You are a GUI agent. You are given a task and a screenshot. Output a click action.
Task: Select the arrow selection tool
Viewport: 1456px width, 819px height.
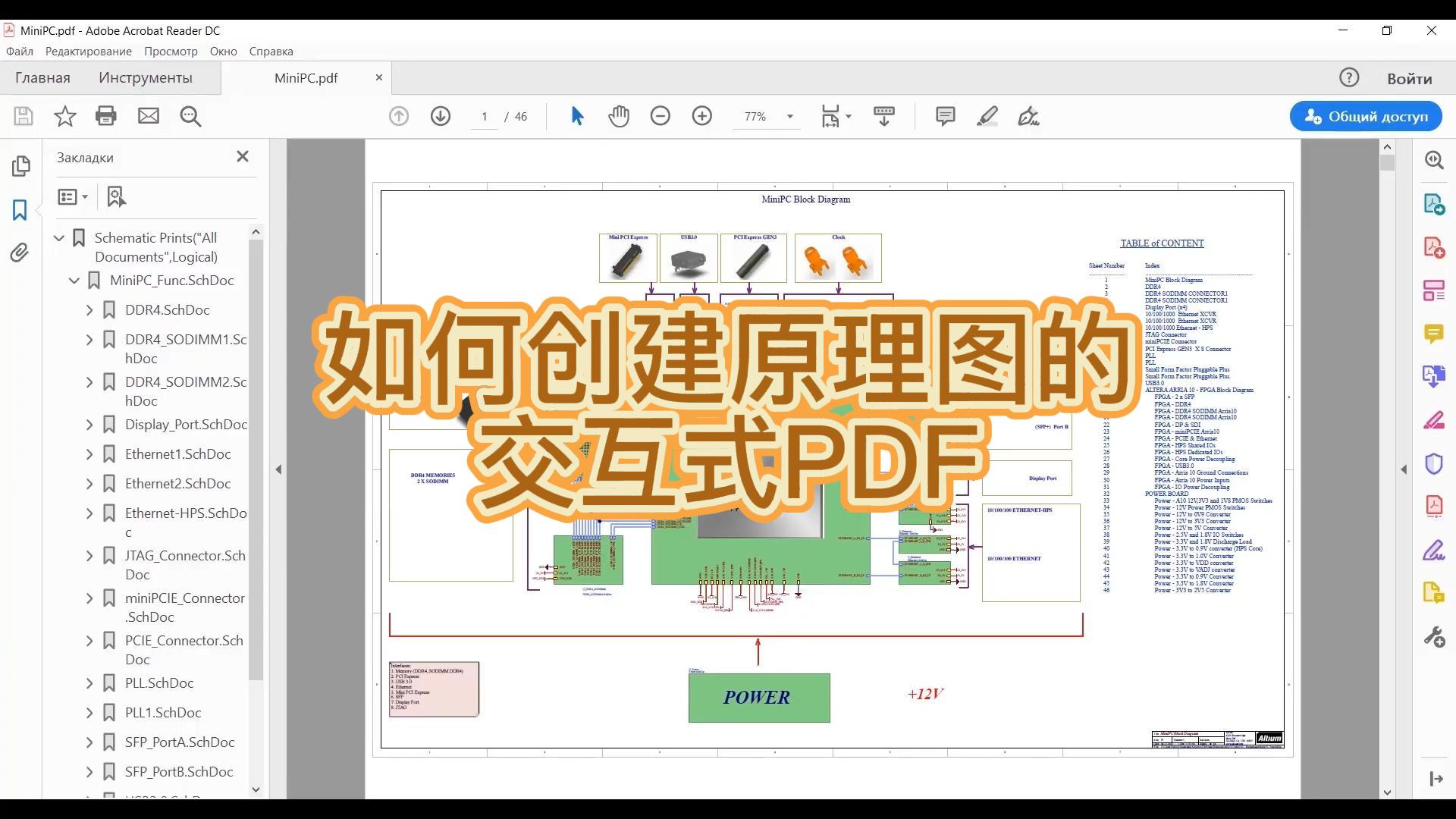click(x=577, y=116)
